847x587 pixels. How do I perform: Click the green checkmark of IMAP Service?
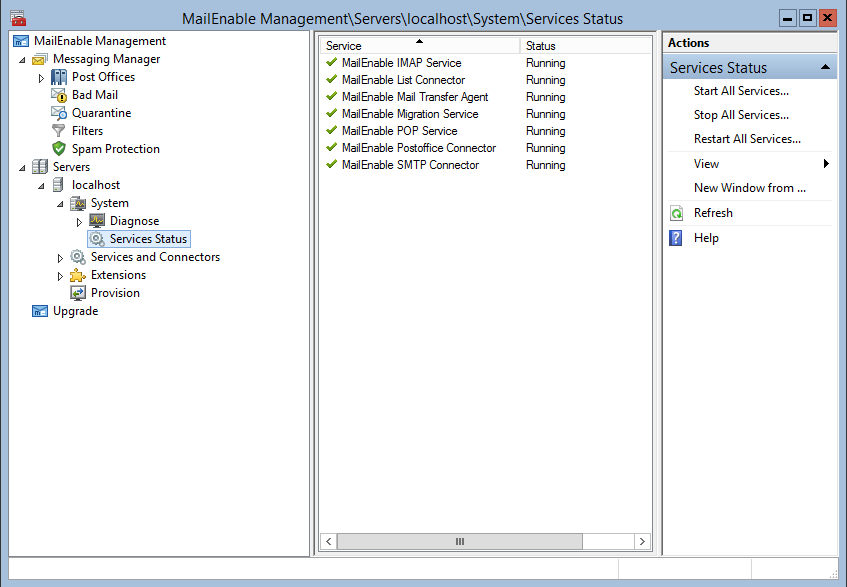[x=332, y=63]
